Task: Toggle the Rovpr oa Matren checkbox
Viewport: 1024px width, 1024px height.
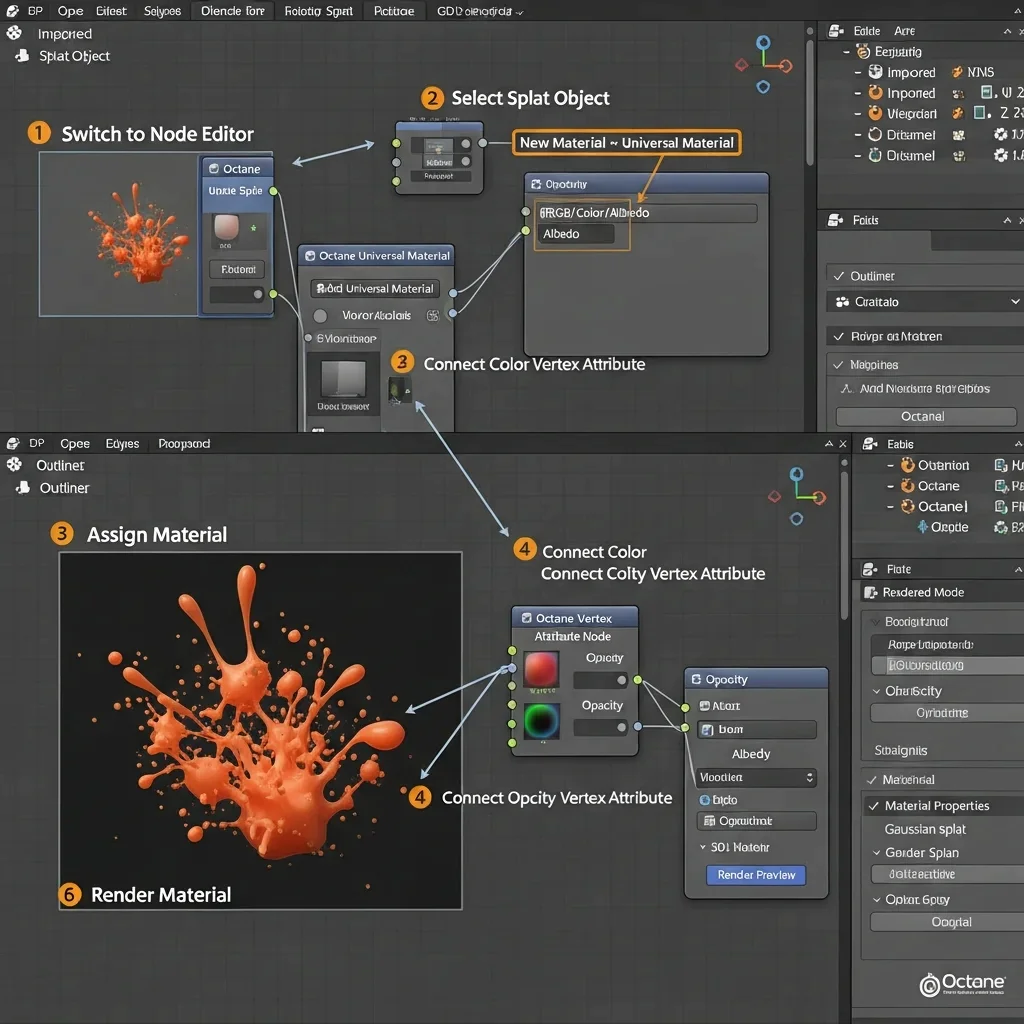Action: point(839,336)
